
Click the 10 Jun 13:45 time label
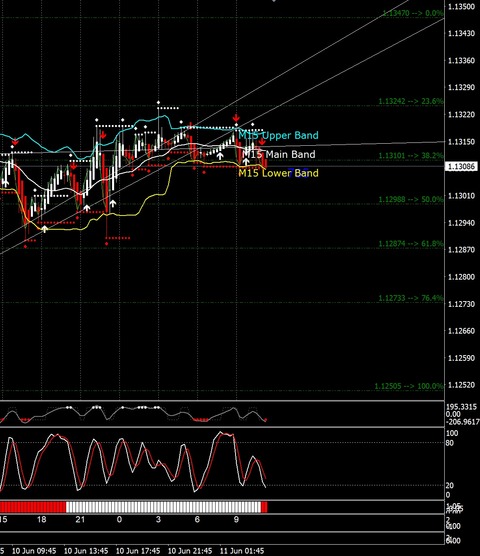click(x=86, y=551)
